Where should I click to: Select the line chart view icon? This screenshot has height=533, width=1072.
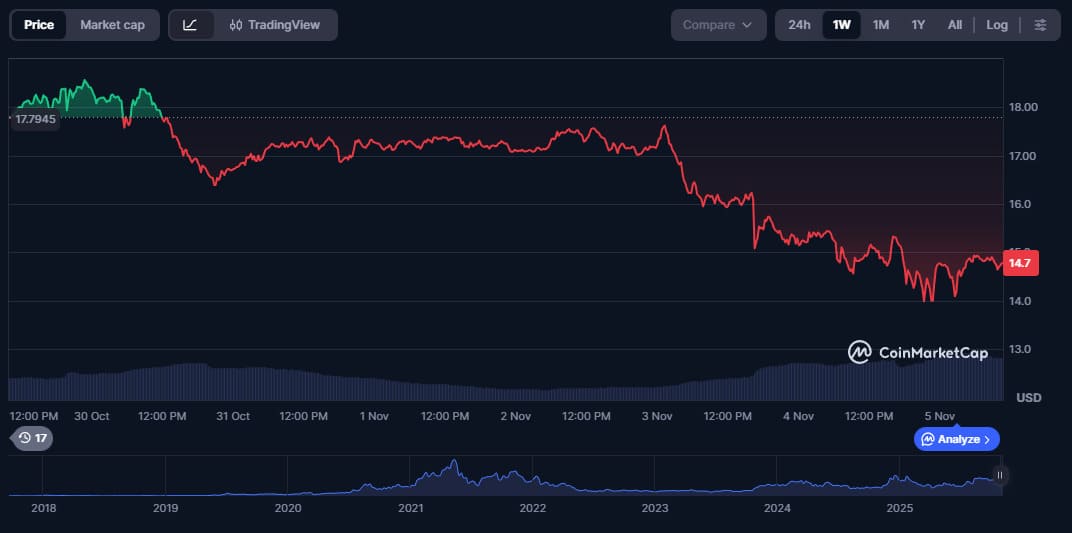191,25
